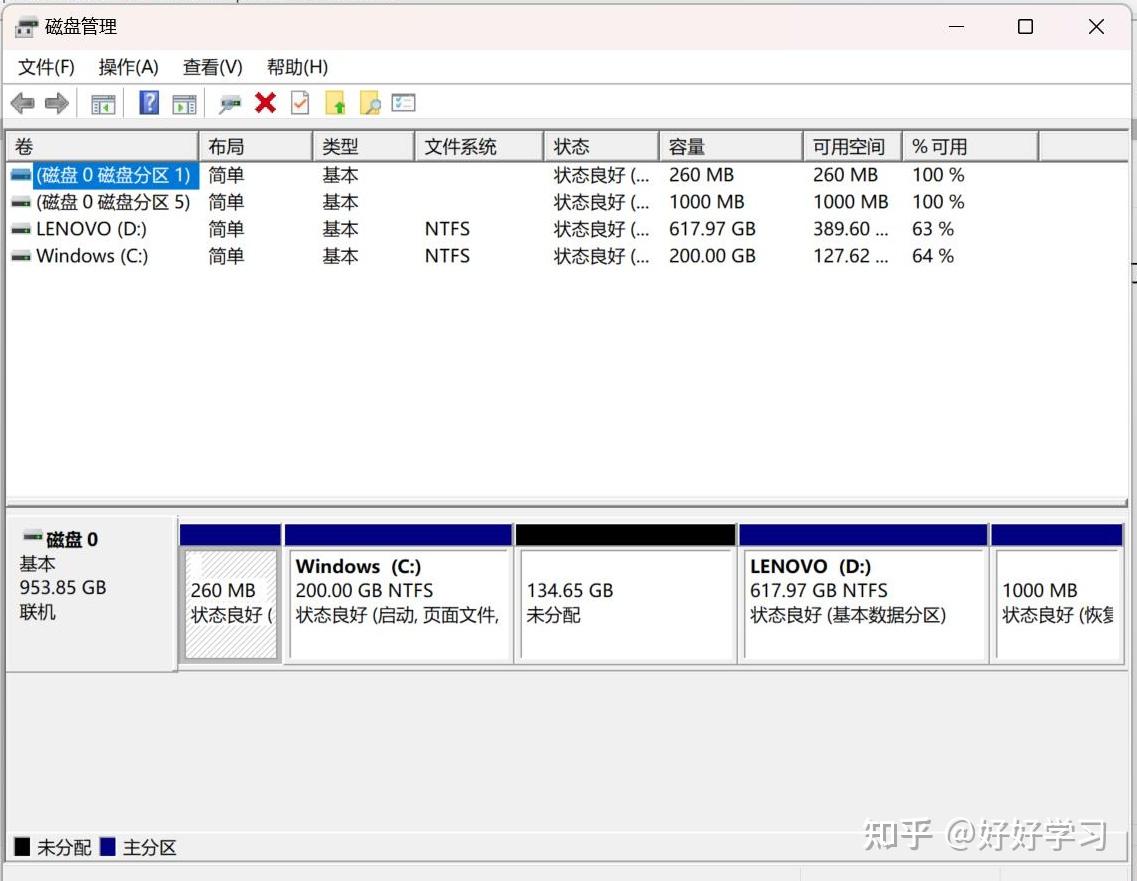Select the 134.65 GB 未分配 block

[x=626, y=594]
